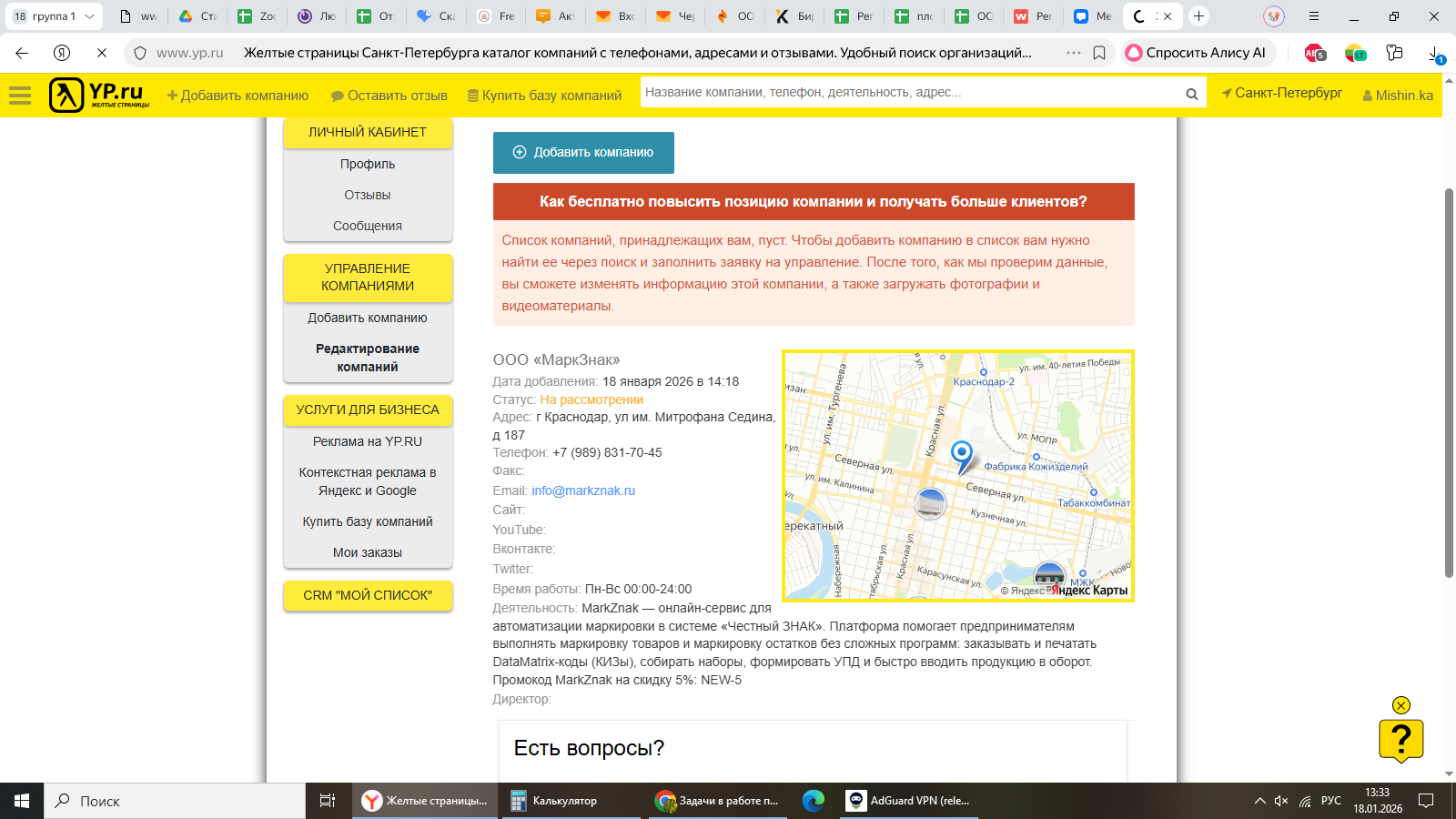Open 'Реклама на YP.RU' link

click(368, 441)
